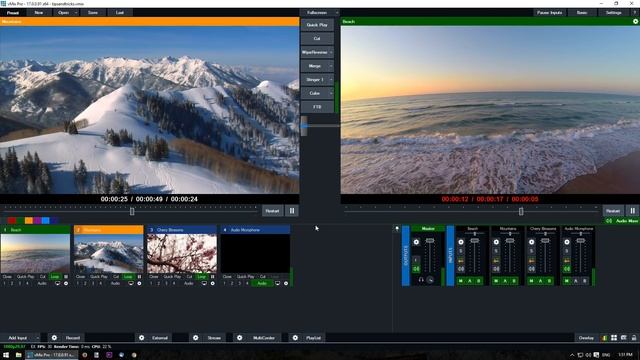Toggle Audio on Audio Microphone input
The image size is (640, 360).
coord(262,283)
